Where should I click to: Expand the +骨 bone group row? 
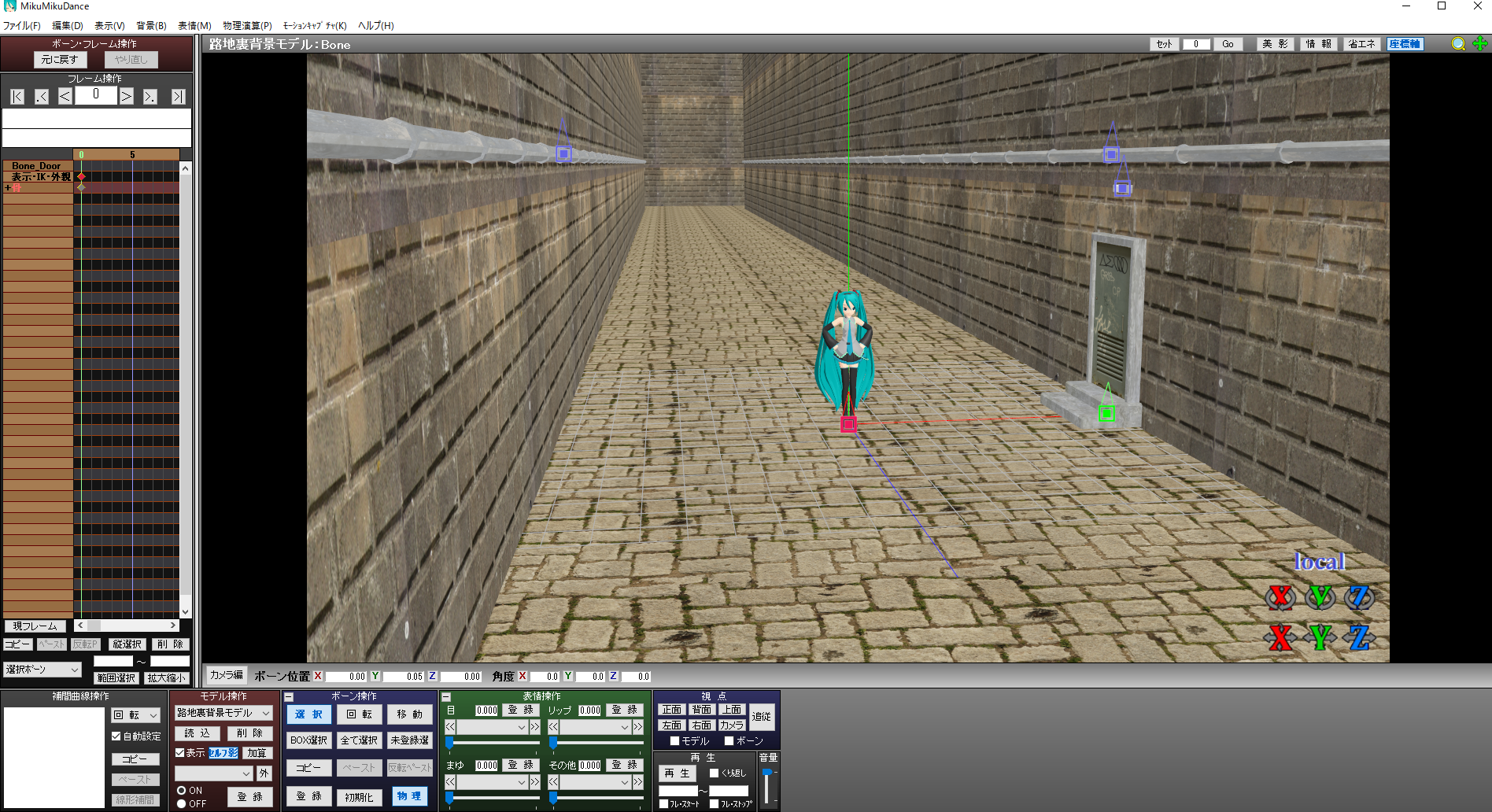click(9, 188)
